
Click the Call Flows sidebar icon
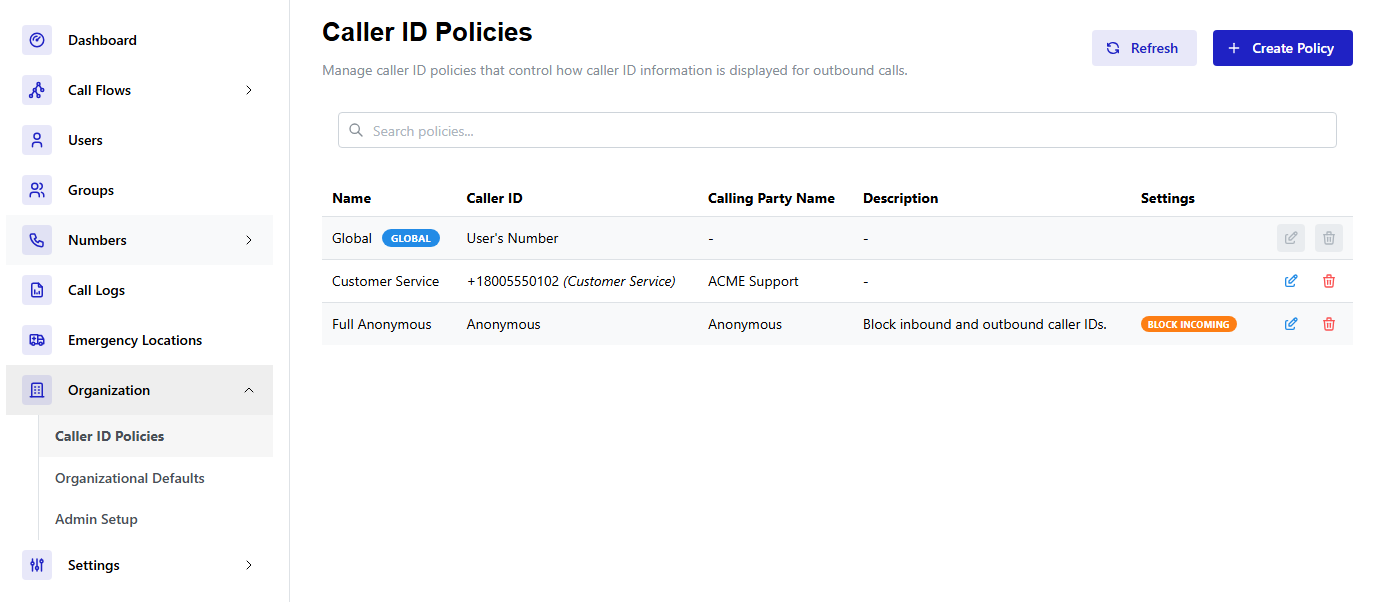point(37,90)
